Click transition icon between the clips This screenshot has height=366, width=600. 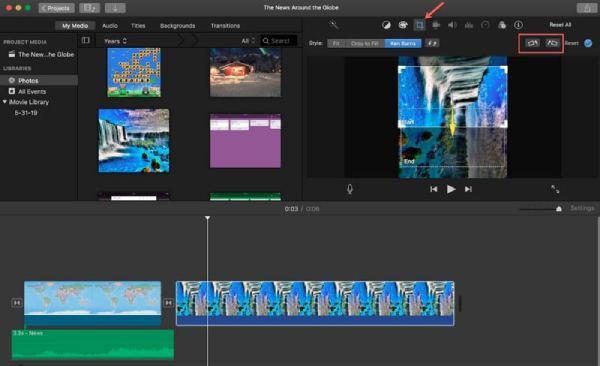[168, 303]
